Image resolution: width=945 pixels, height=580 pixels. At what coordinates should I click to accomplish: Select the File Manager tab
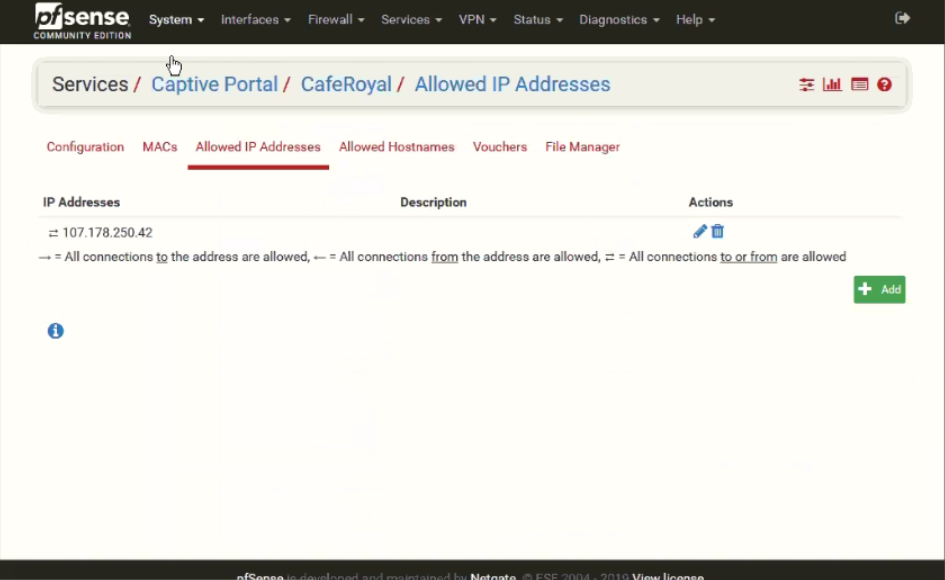[582, 147]
